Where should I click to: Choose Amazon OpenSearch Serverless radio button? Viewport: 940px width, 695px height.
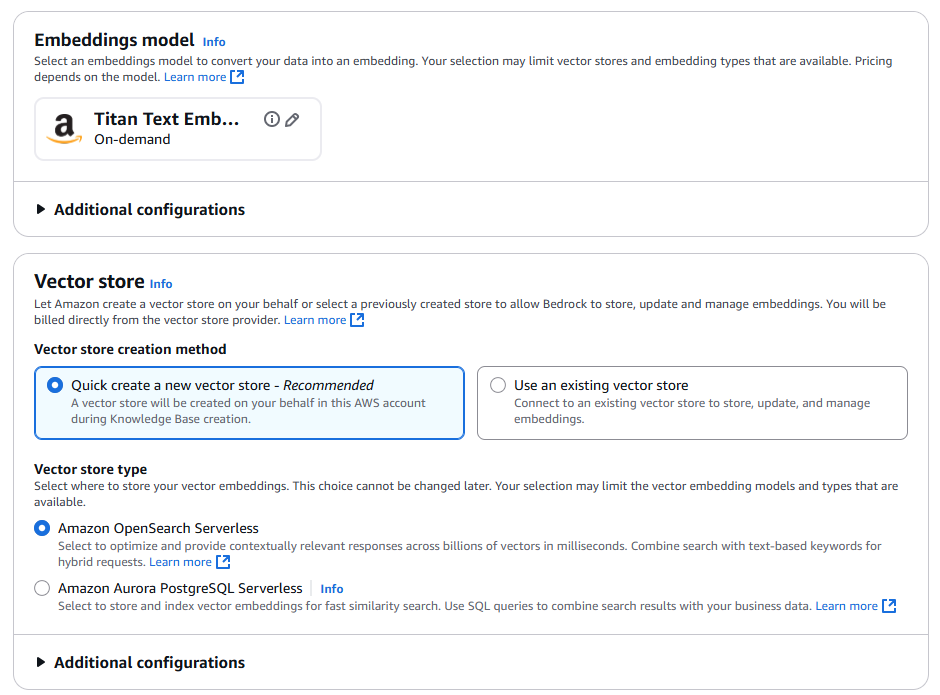[x=42, y=528]
